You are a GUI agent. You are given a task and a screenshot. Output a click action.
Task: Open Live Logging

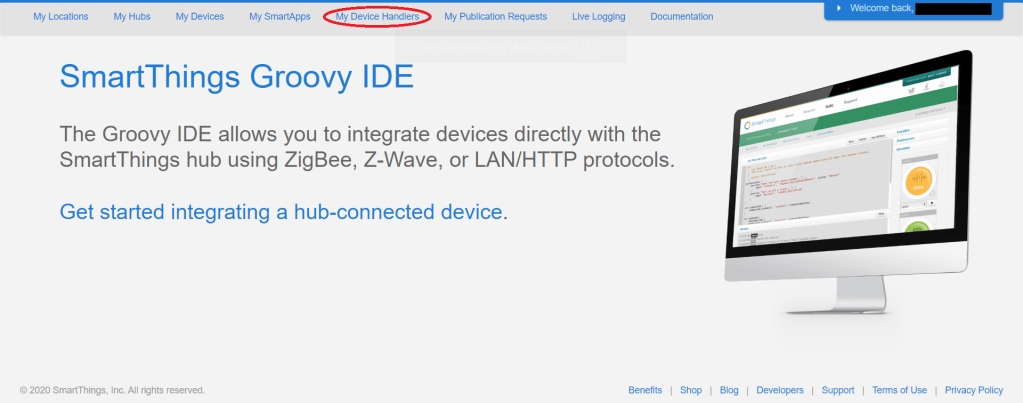pos(598,17)
